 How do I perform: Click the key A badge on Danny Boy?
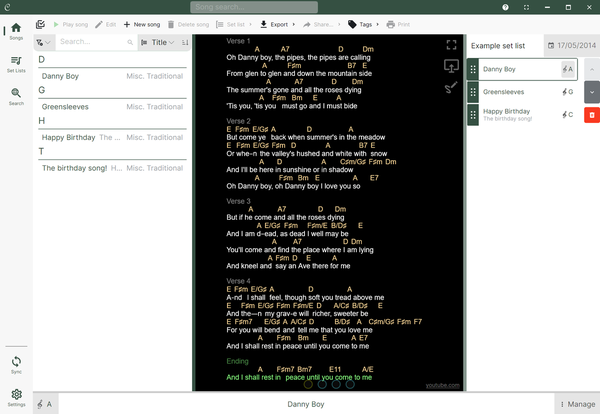coord(568,69)
